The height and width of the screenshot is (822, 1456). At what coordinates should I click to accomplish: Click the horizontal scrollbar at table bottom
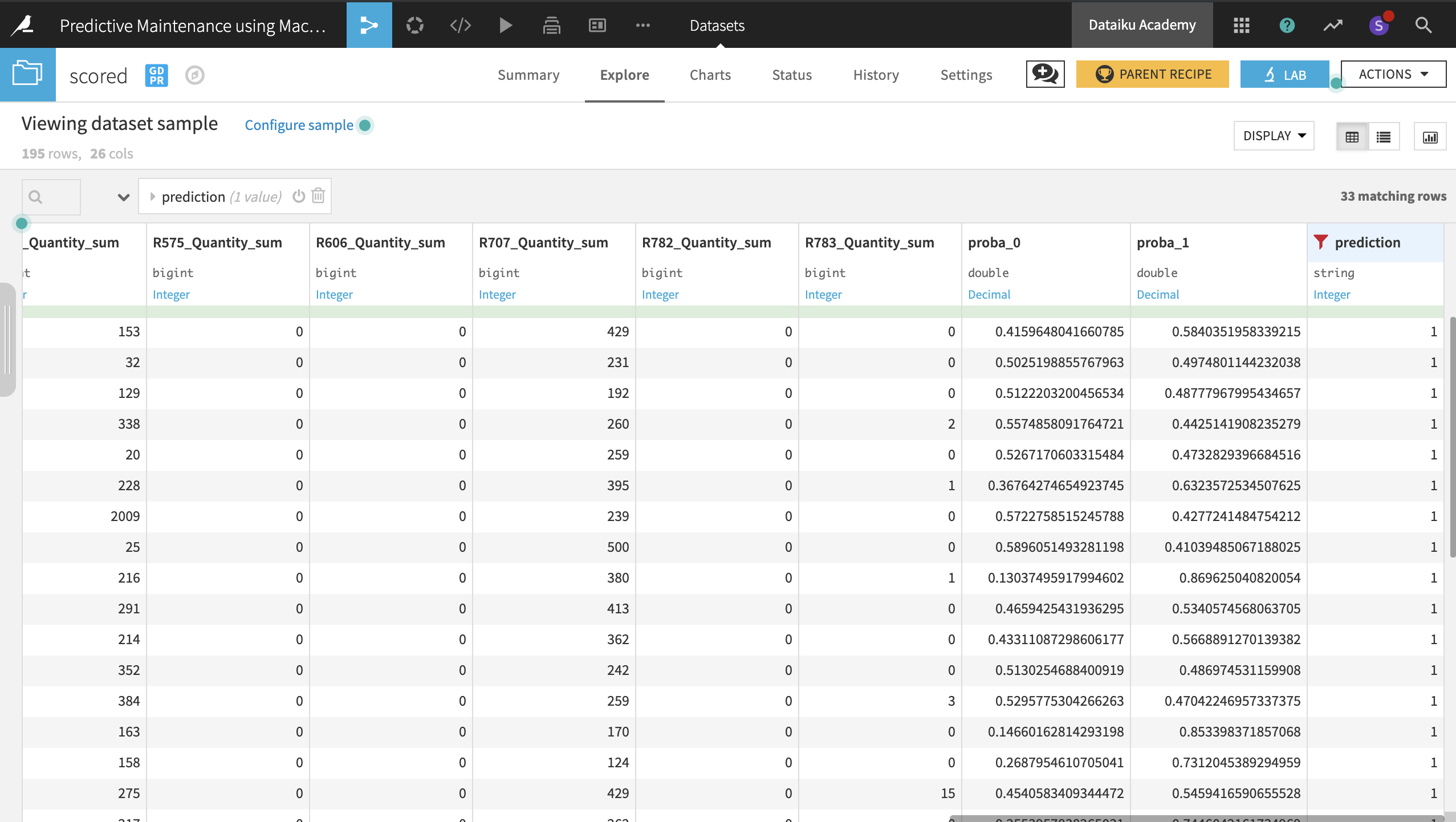[1196, 818]
